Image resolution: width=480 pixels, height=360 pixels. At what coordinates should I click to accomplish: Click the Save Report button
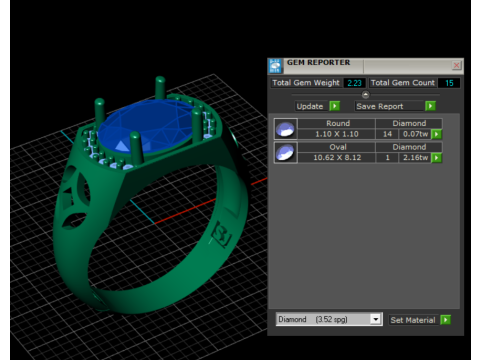click(x=389, y=106)
